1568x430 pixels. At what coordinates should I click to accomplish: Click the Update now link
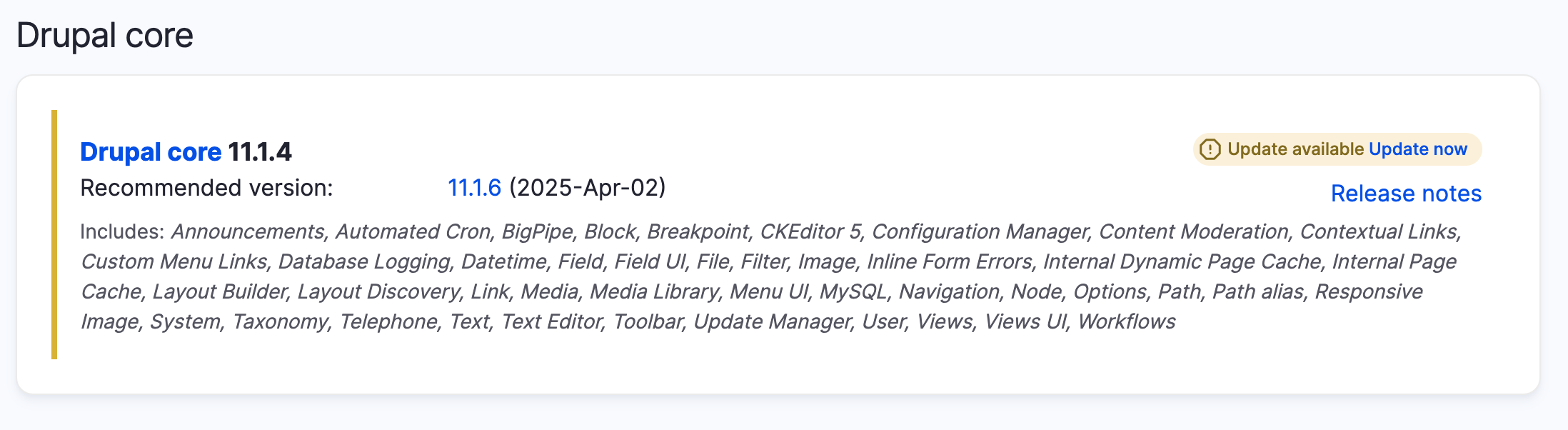(x=1418, y=149)
